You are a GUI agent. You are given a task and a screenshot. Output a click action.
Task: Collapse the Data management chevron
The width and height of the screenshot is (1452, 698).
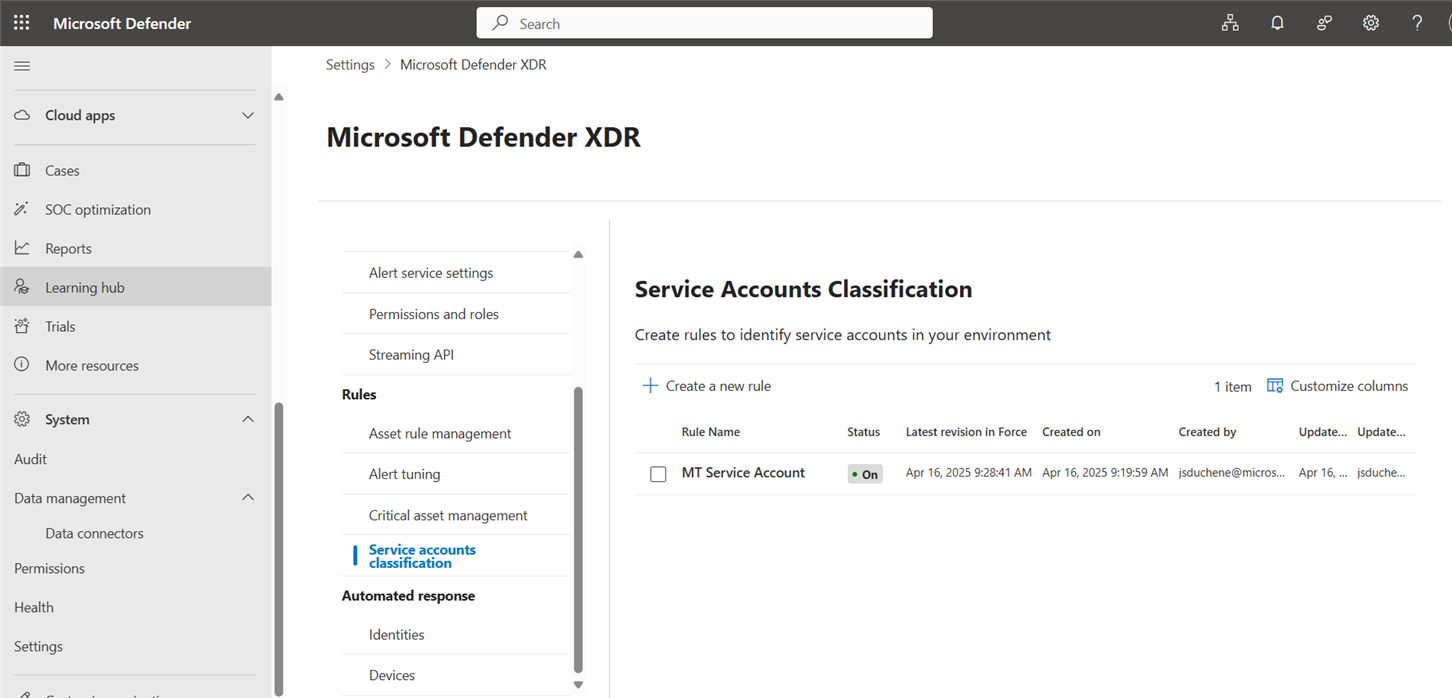click(248, 498)
